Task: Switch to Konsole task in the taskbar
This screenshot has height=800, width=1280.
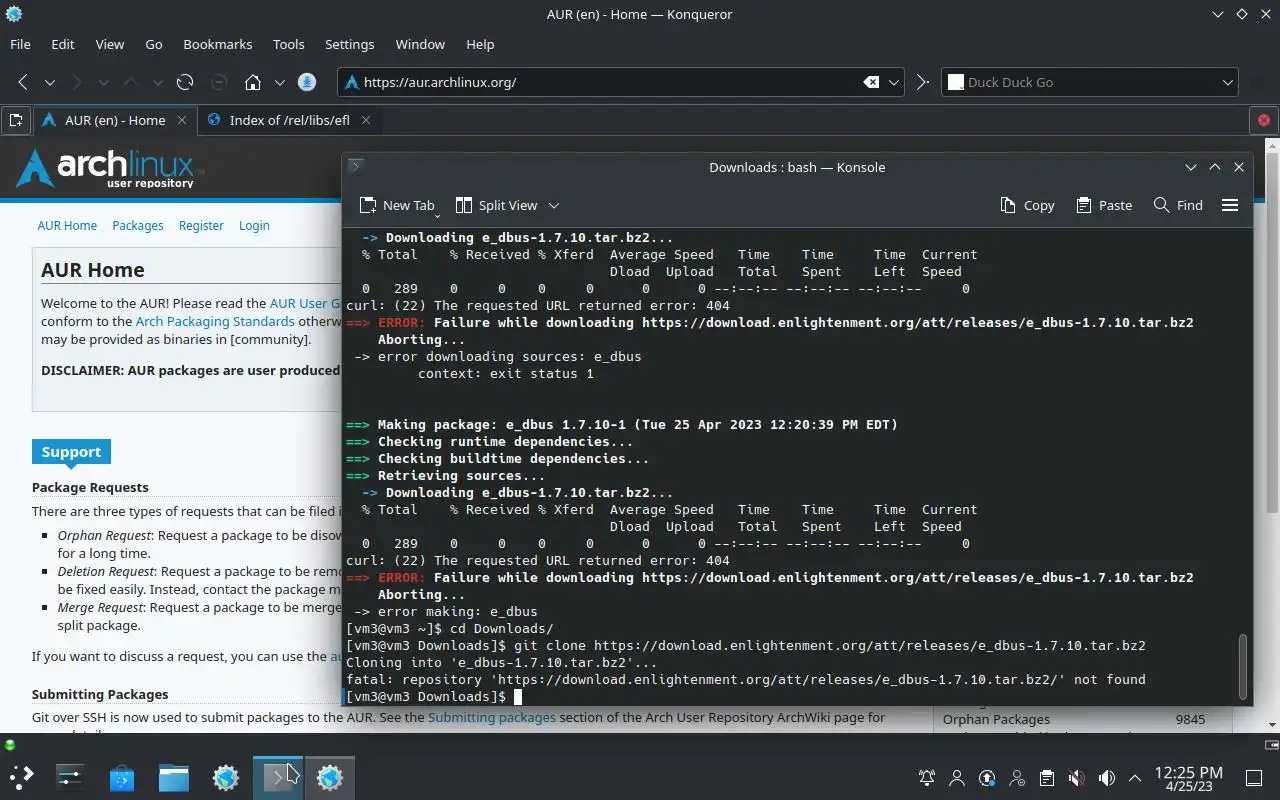Action: click(x=277, y=777)
